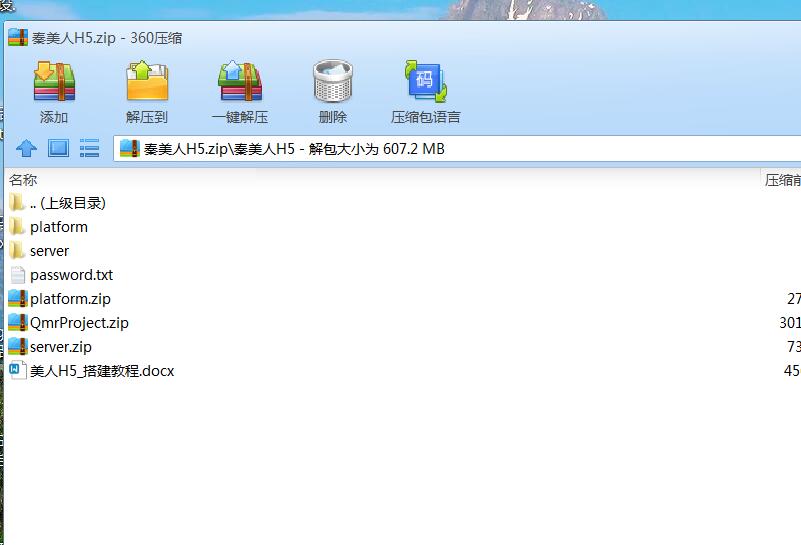801x545 pixels.
Task: Select the 美人H5_搭建教程.docx document
Action: [102, 371]
